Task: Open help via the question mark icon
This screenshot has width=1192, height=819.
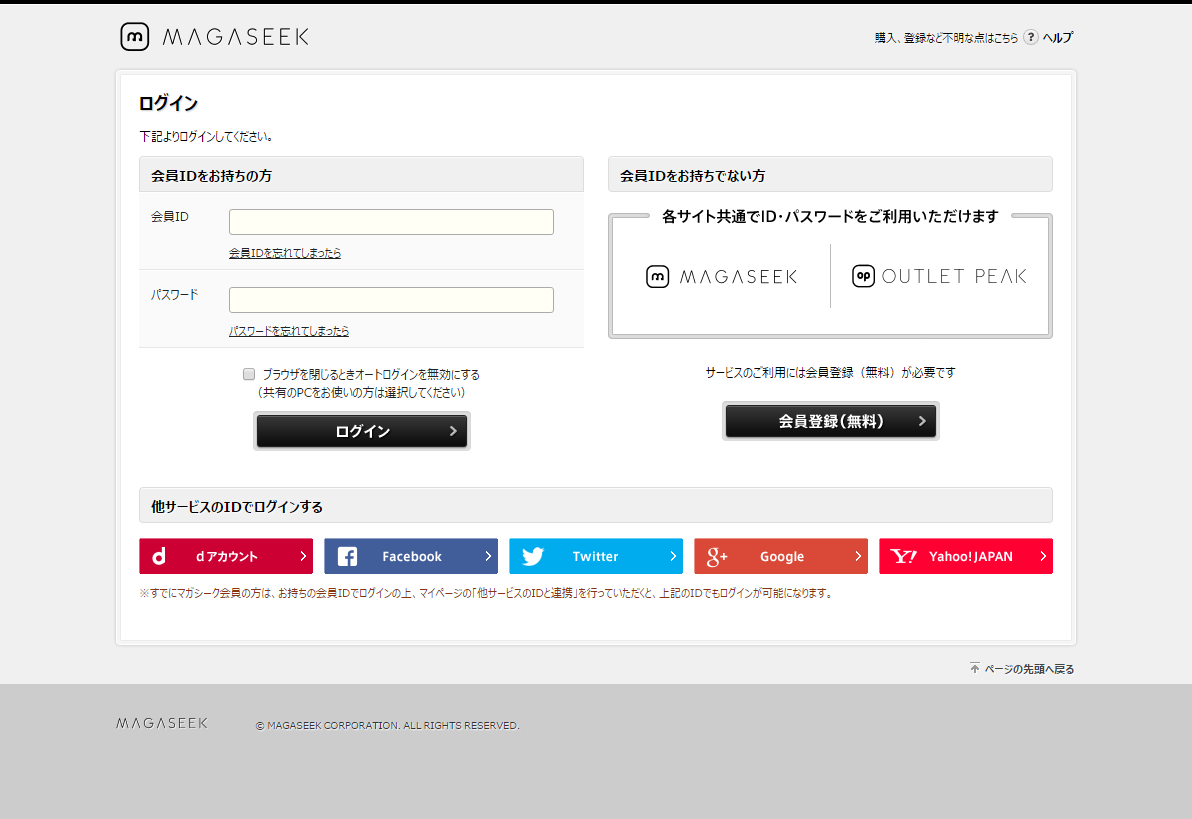Action: [1030, 37]
